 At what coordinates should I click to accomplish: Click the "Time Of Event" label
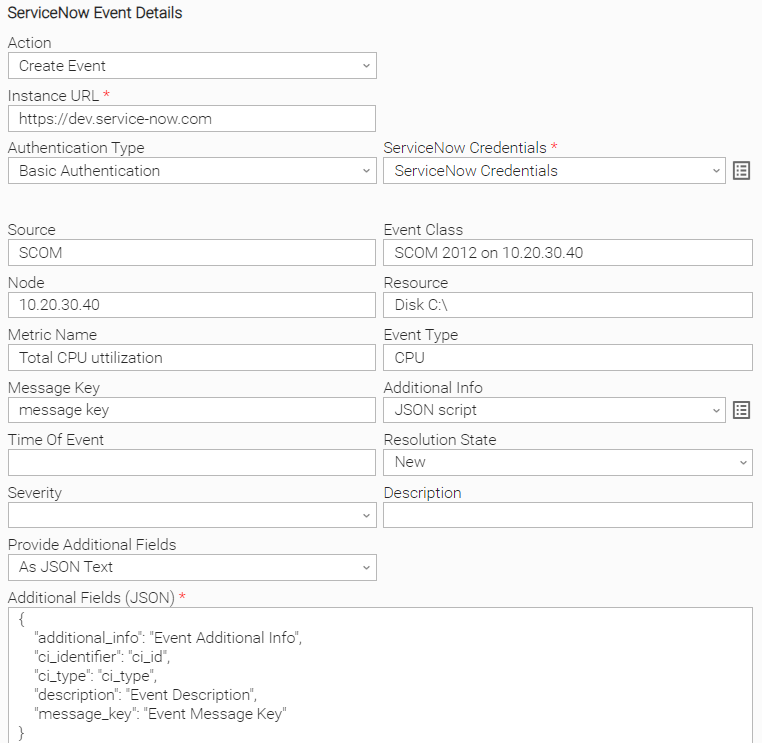coord(56,440)
